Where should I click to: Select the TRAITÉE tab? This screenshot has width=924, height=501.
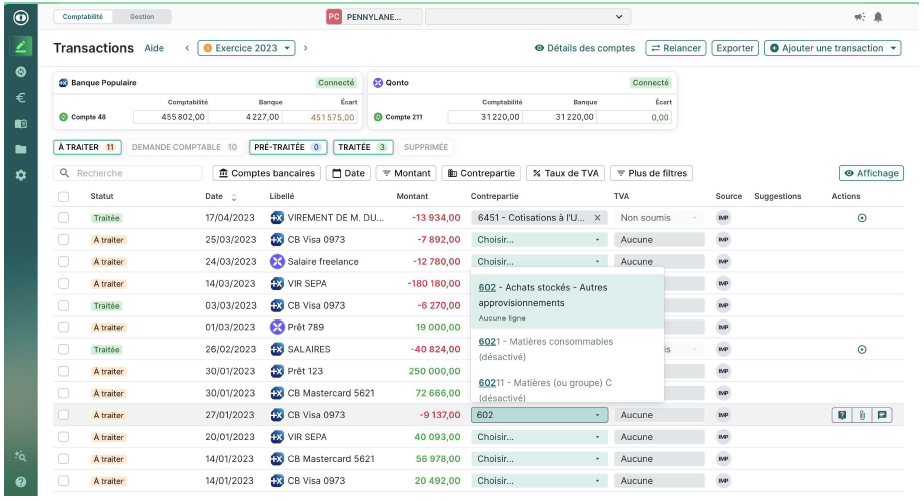(x=362, y=147)
